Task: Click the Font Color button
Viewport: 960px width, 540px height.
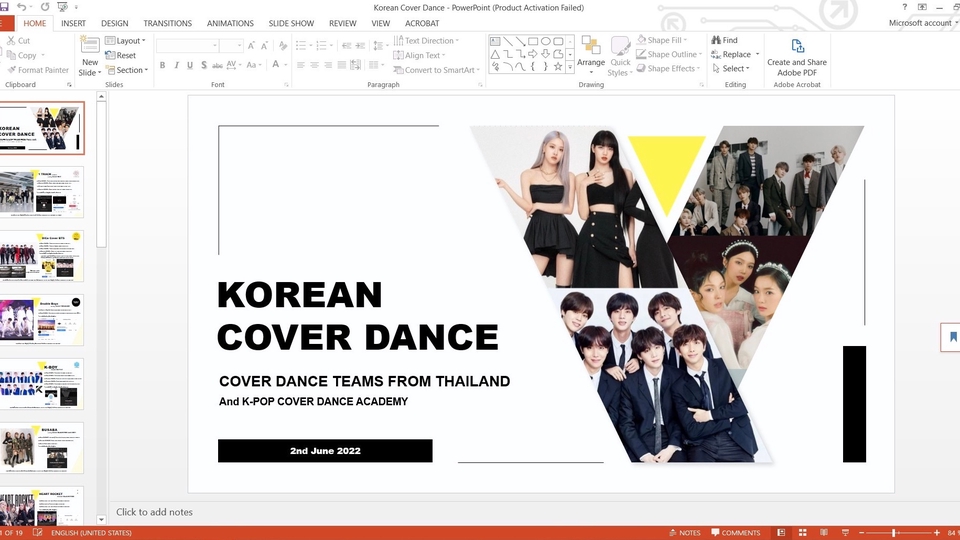Action: point(276,65)
